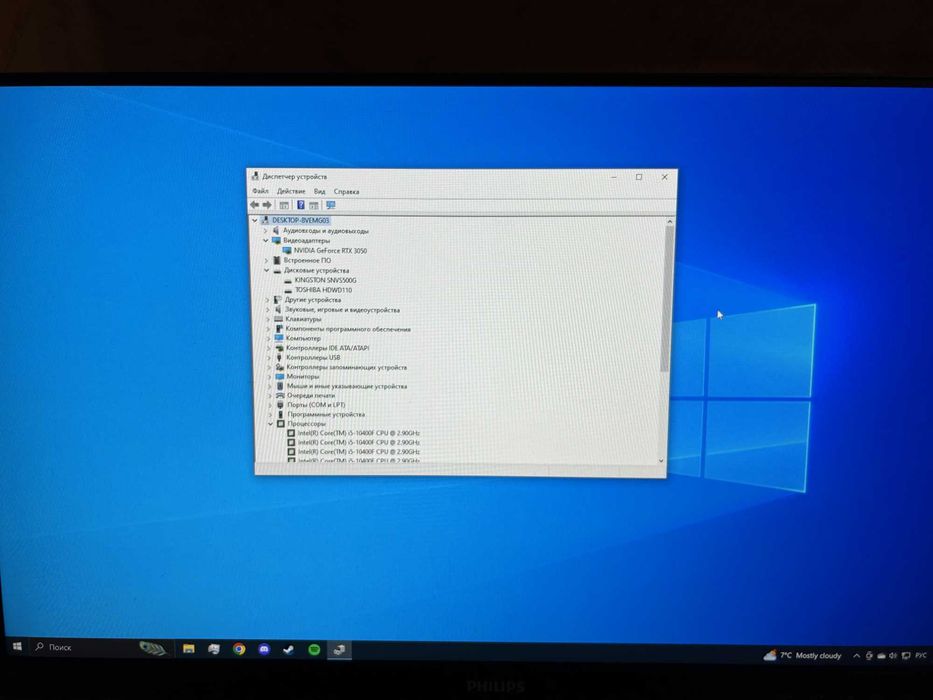Click the CPU icon beside Процессоры
Image resolution: width=933 pixels, height=700 pixels.
[281, 424]
